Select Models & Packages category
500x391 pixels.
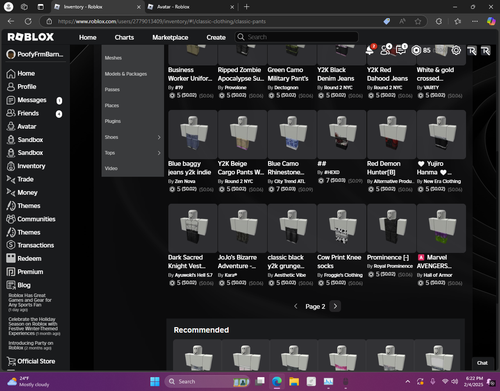click(x=126, y=74)
